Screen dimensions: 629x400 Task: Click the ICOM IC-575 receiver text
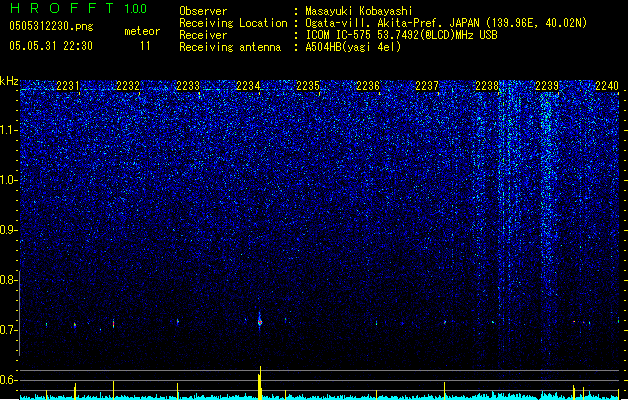[x=401, y=35]
